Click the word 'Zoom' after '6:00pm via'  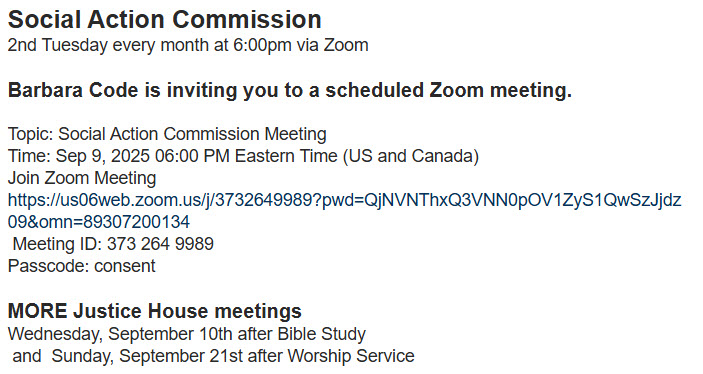coord(346,45)
